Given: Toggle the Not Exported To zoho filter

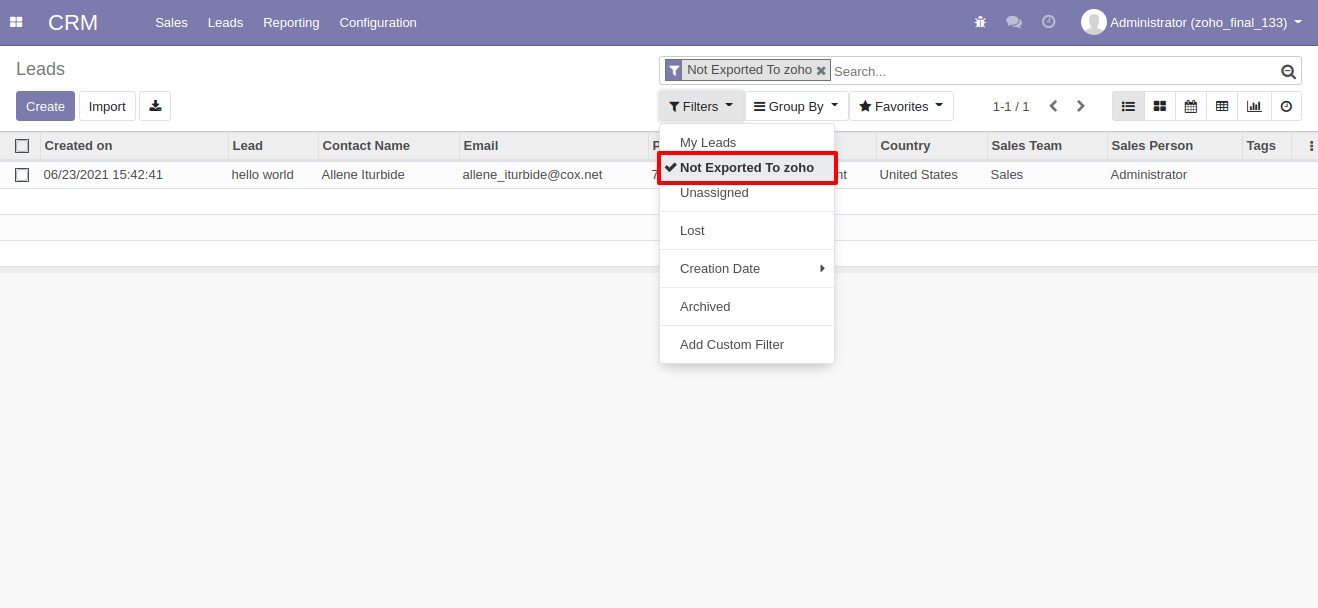Looking at the screenshot, I should click(747, 168).
